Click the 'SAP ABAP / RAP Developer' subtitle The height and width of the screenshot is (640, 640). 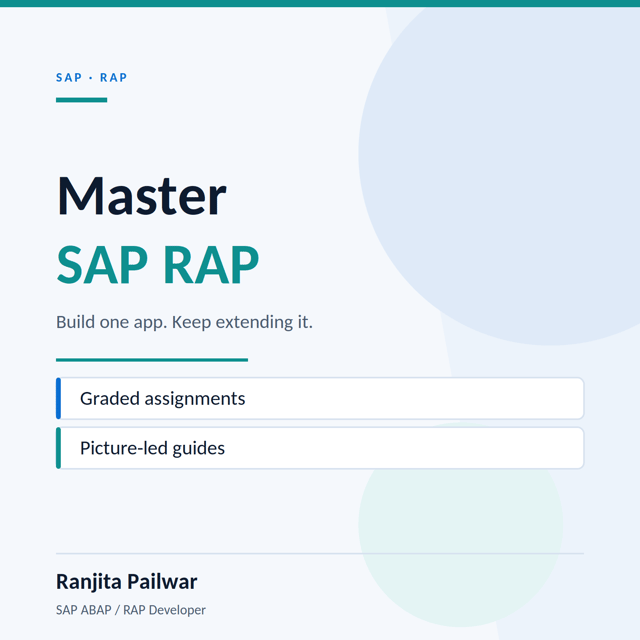click(x=131, y=610)
